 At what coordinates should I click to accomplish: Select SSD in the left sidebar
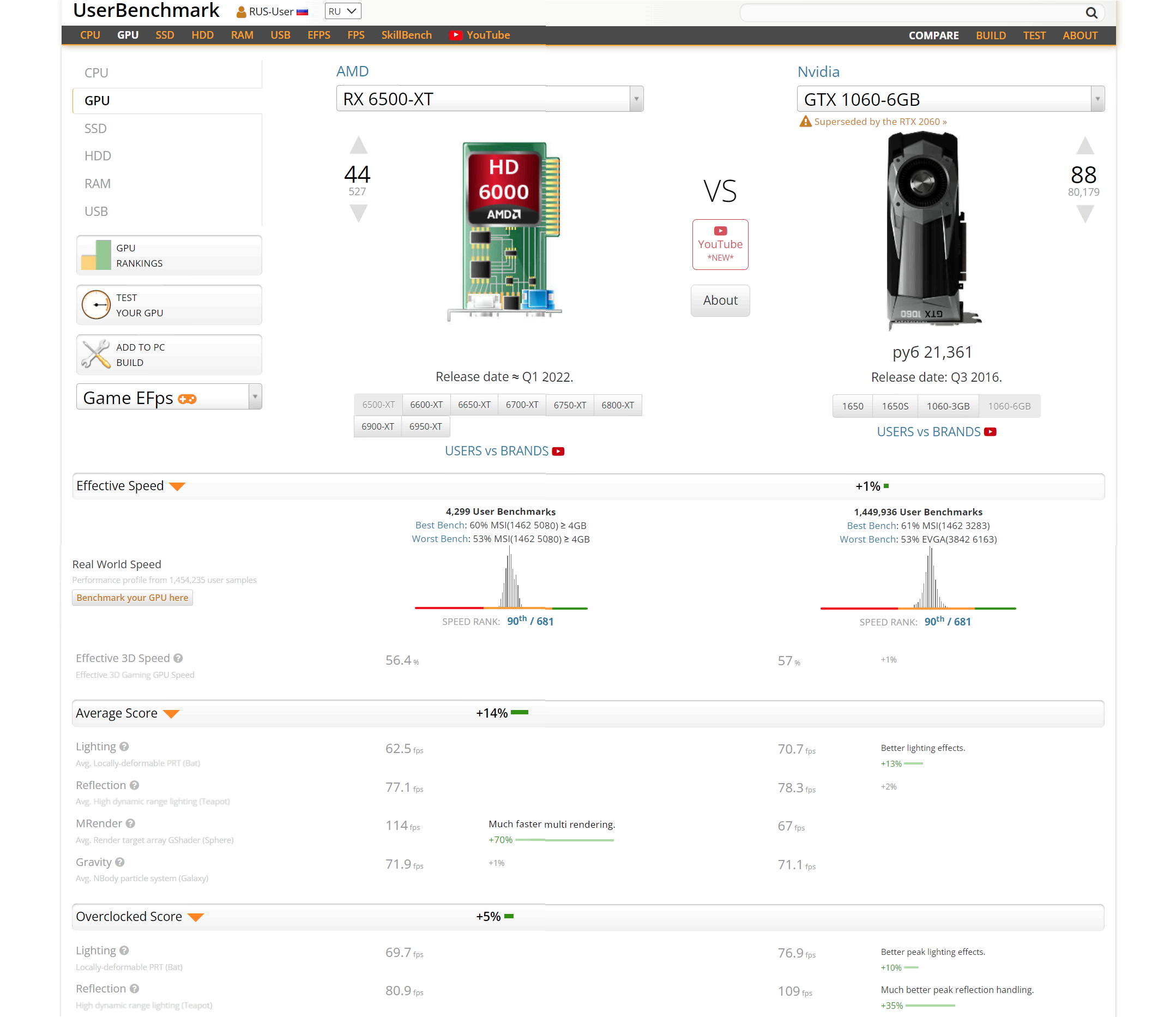[x=95, y=128]
